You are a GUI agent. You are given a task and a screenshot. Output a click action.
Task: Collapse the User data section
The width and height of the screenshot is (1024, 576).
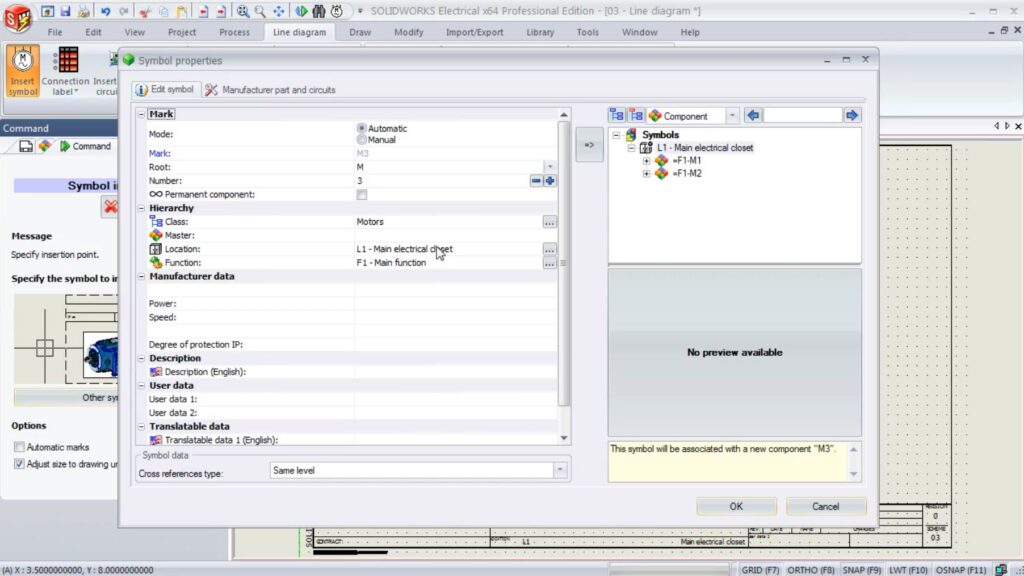pyautogui.click(x=141, y=386)
